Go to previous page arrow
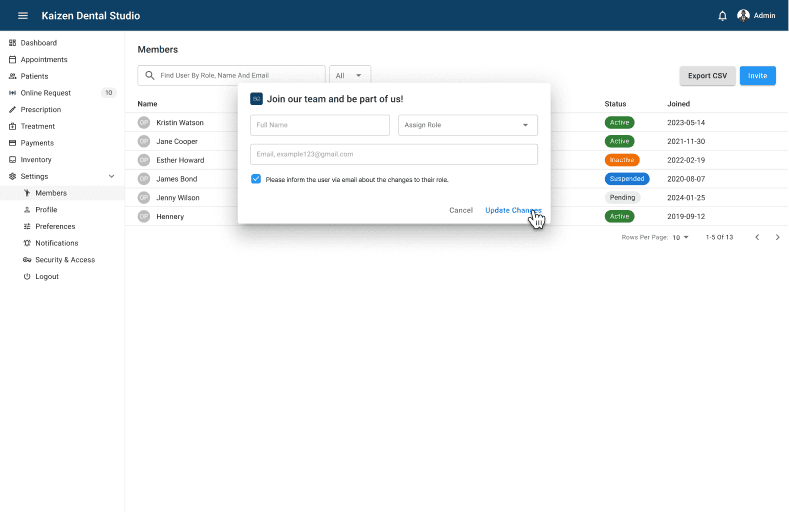The width and height of the screenshot is (789, 512). pos(756,237)
